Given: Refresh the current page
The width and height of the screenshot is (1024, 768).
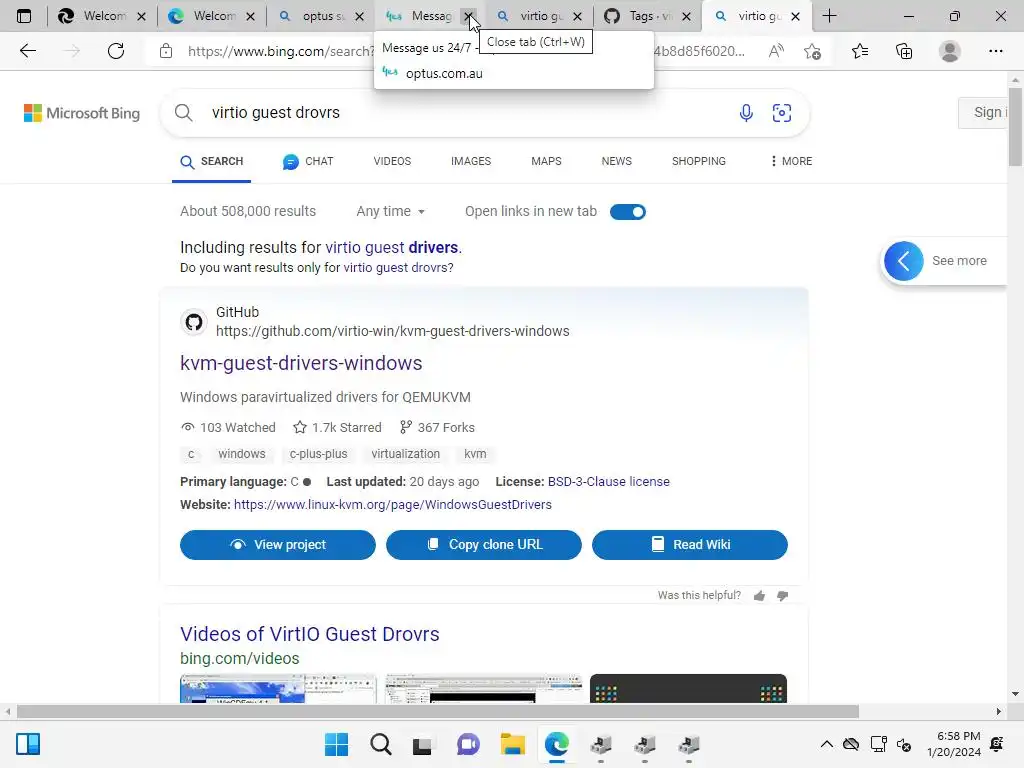Looking at the screenshot, I should click(116, 51).
